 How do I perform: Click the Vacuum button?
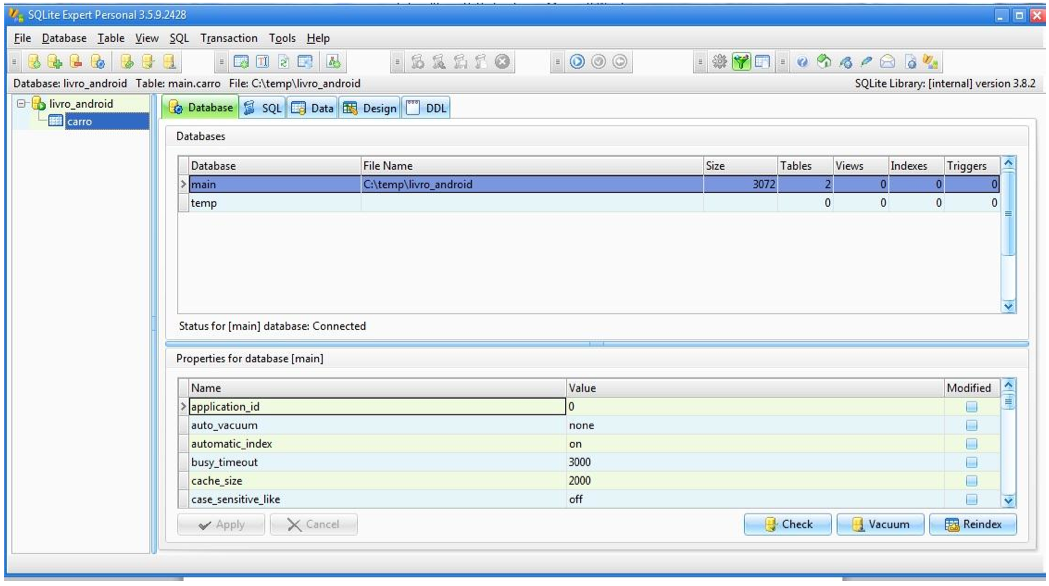880,524
